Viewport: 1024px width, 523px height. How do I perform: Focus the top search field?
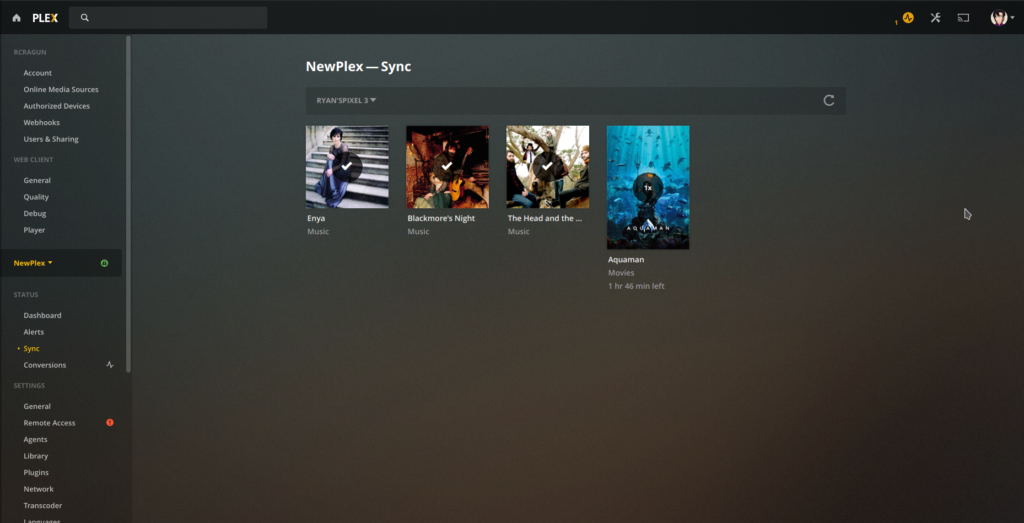168,18
